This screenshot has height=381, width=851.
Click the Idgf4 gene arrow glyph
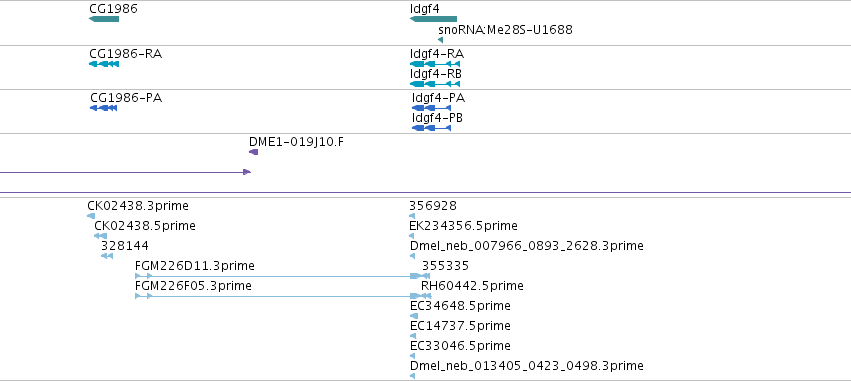click(x=433, y=19)
